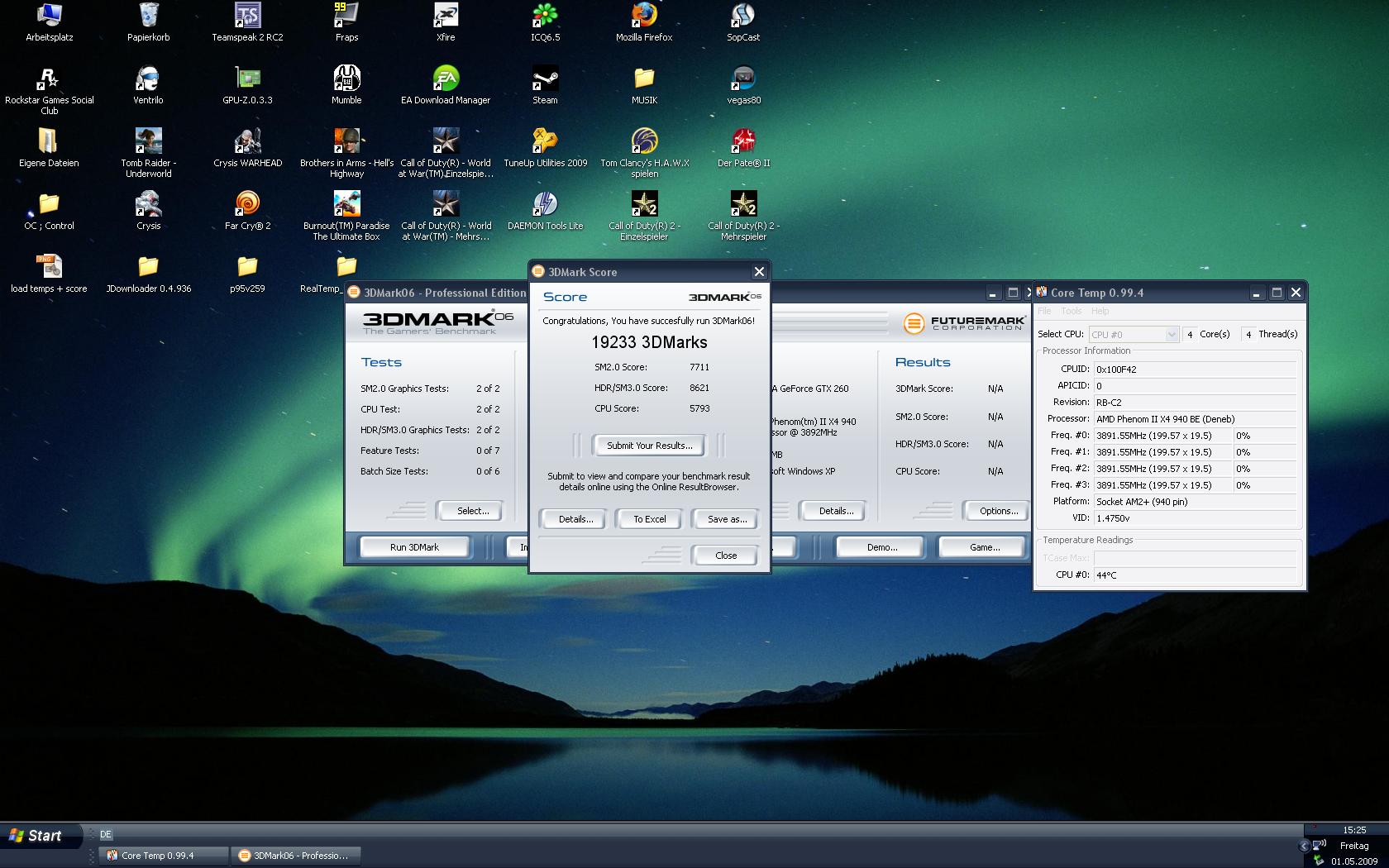Click the VID field showing 1.4750v
Screen dimensions: 1389x868
(x=1195, y=518)
